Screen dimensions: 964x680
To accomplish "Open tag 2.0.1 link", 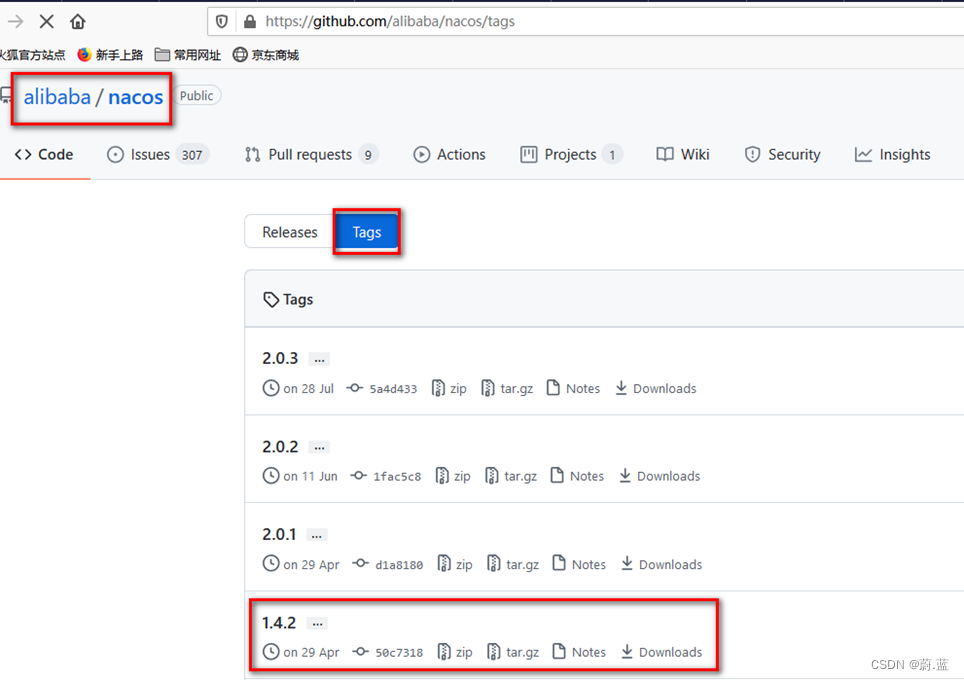I will (x=279, y=534).
